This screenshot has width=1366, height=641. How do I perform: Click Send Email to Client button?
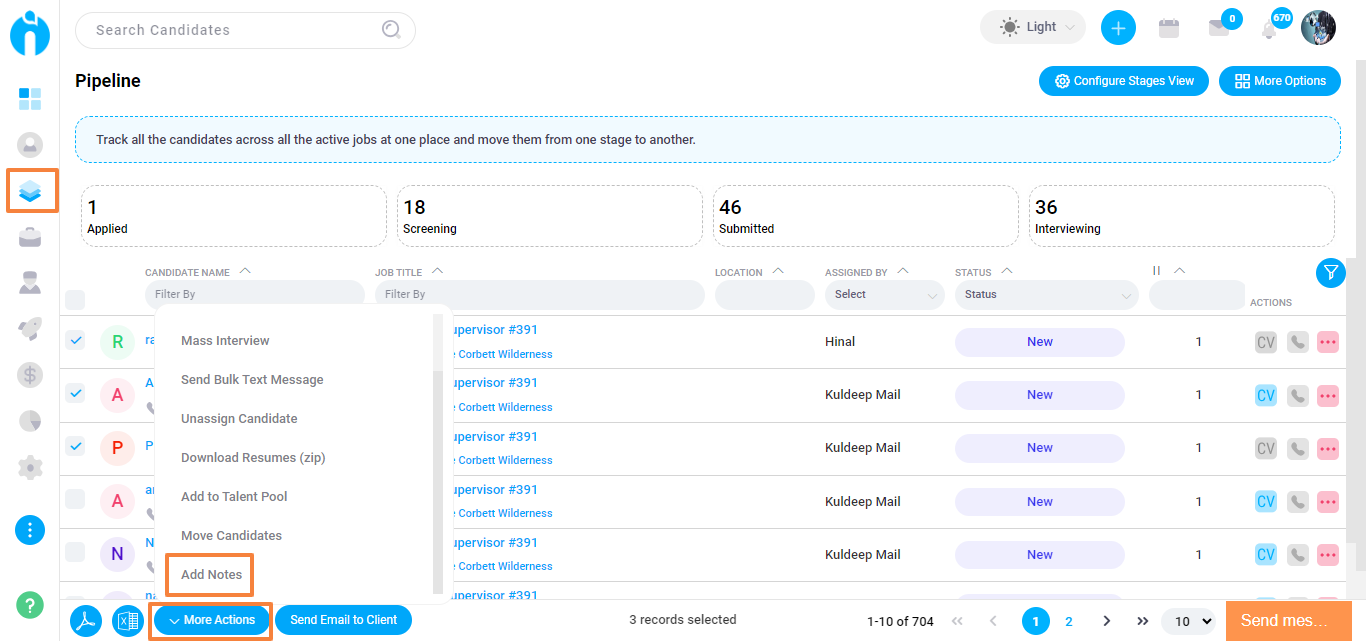pos(343,620)
